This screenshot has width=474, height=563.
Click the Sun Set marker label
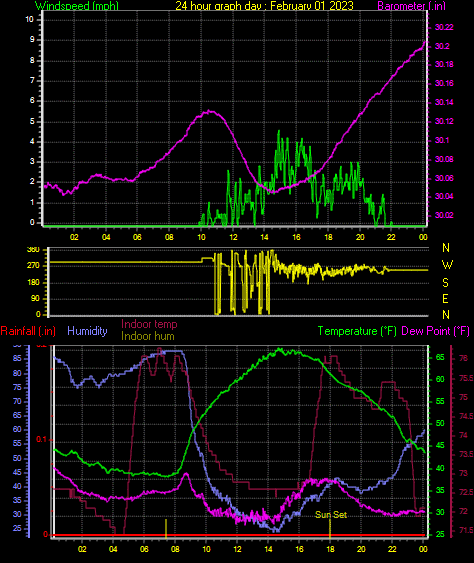click(x=331, y=515)
